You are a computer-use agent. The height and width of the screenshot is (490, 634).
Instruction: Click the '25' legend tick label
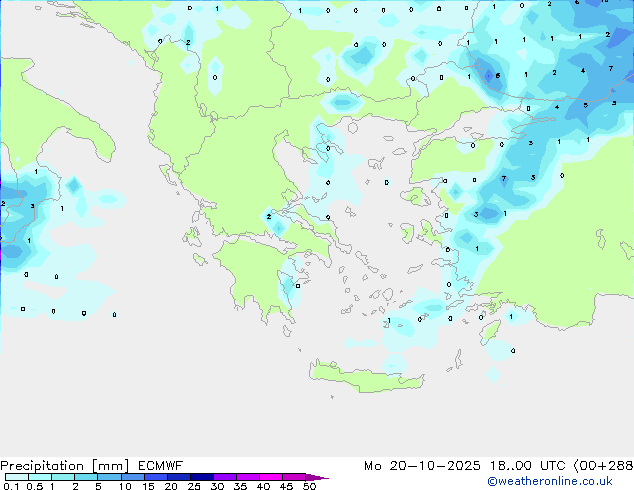pos(194,486)
